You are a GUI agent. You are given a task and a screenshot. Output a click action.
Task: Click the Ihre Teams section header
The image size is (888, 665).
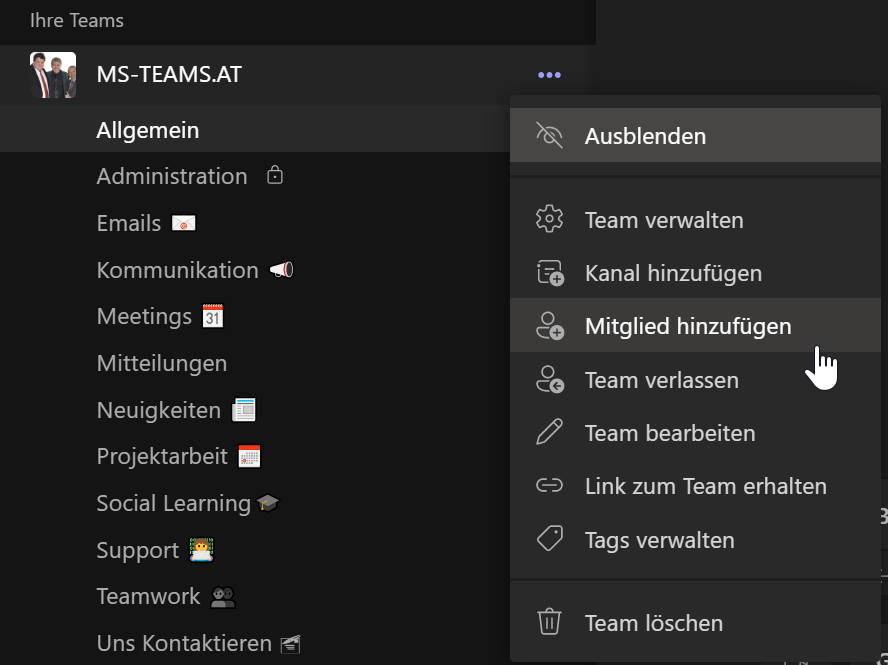click(x=76, y=20)
